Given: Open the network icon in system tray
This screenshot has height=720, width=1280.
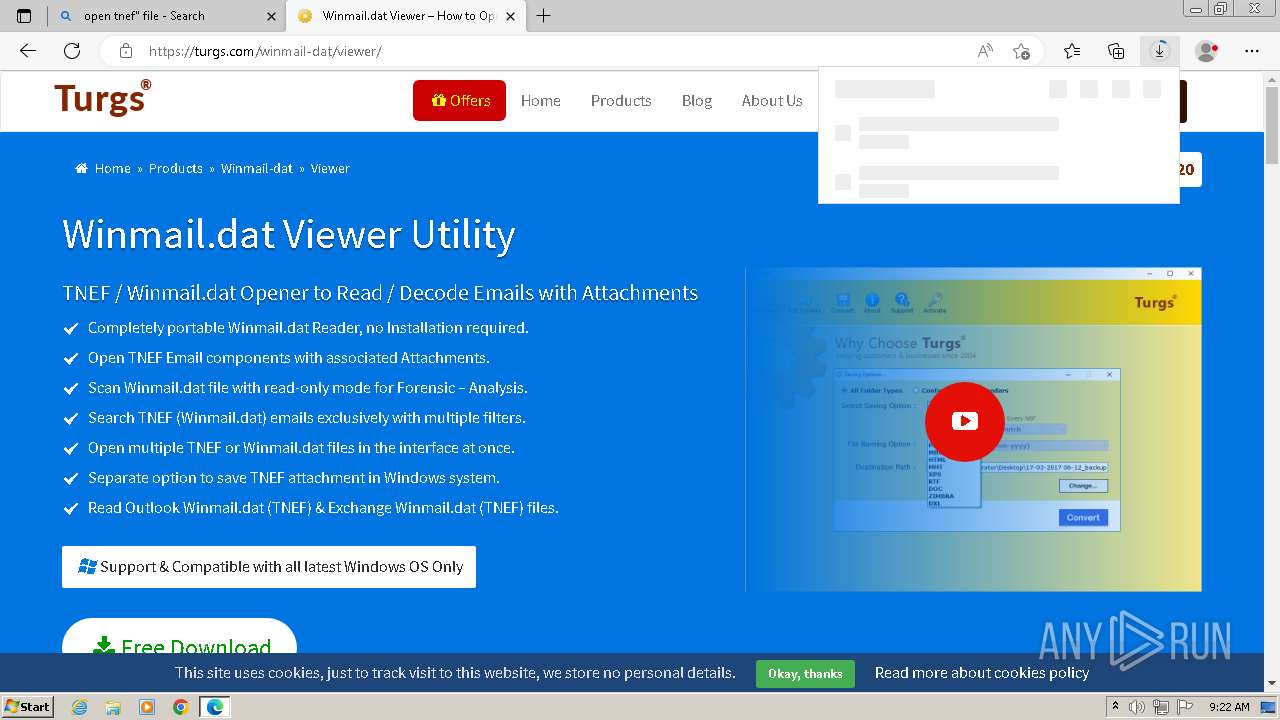Looking at the screenshot, I should (1160, 707).
